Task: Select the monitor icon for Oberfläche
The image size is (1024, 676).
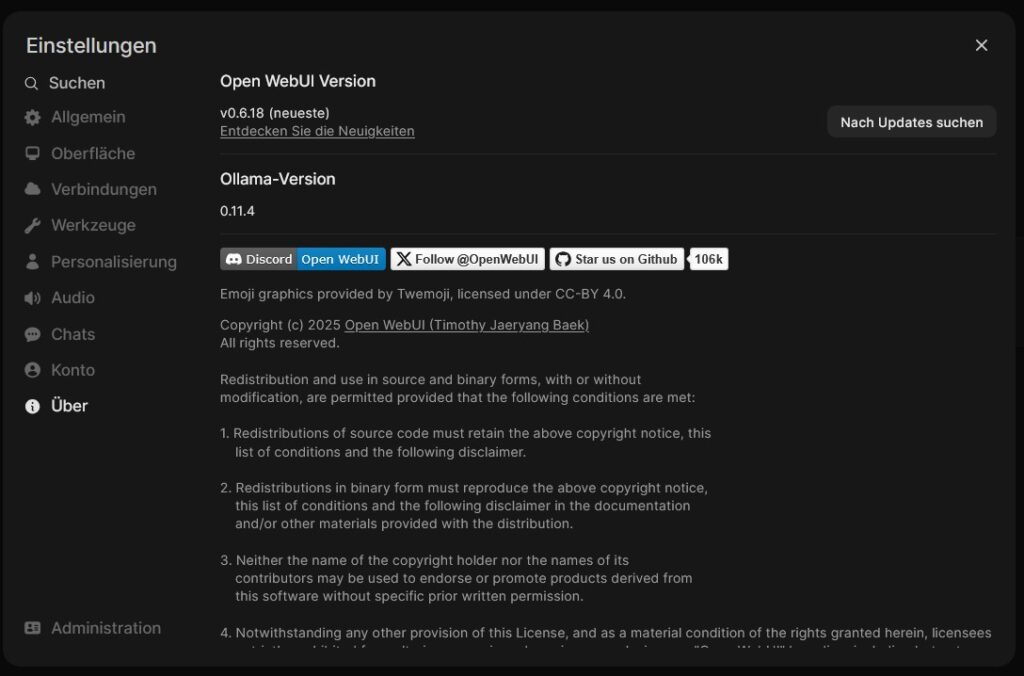Action: 33,153
